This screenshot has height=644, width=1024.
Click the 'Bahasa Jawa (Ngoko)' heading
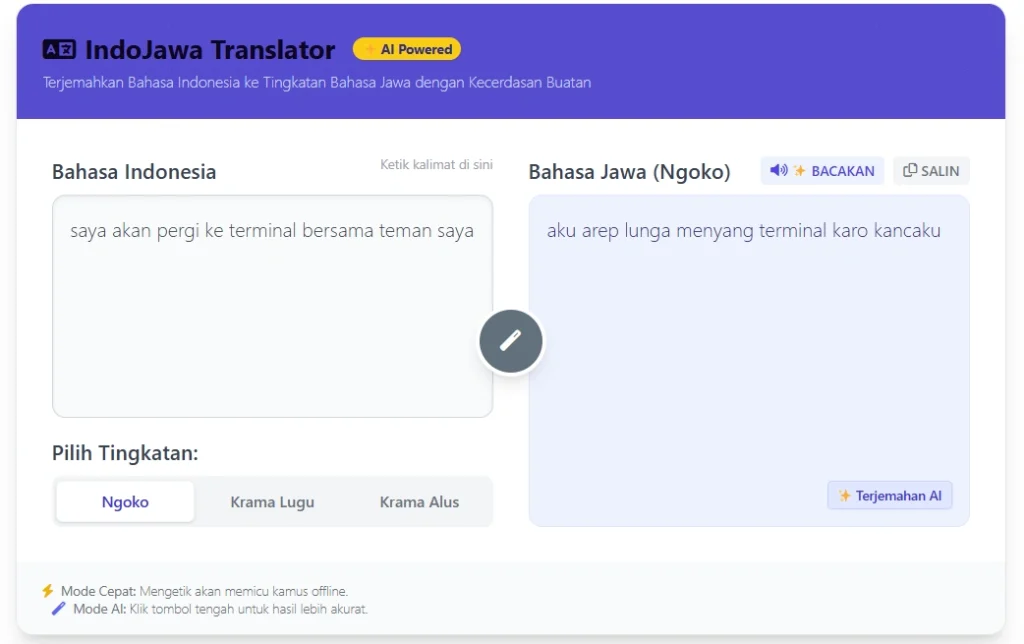(x=630, y=171)
